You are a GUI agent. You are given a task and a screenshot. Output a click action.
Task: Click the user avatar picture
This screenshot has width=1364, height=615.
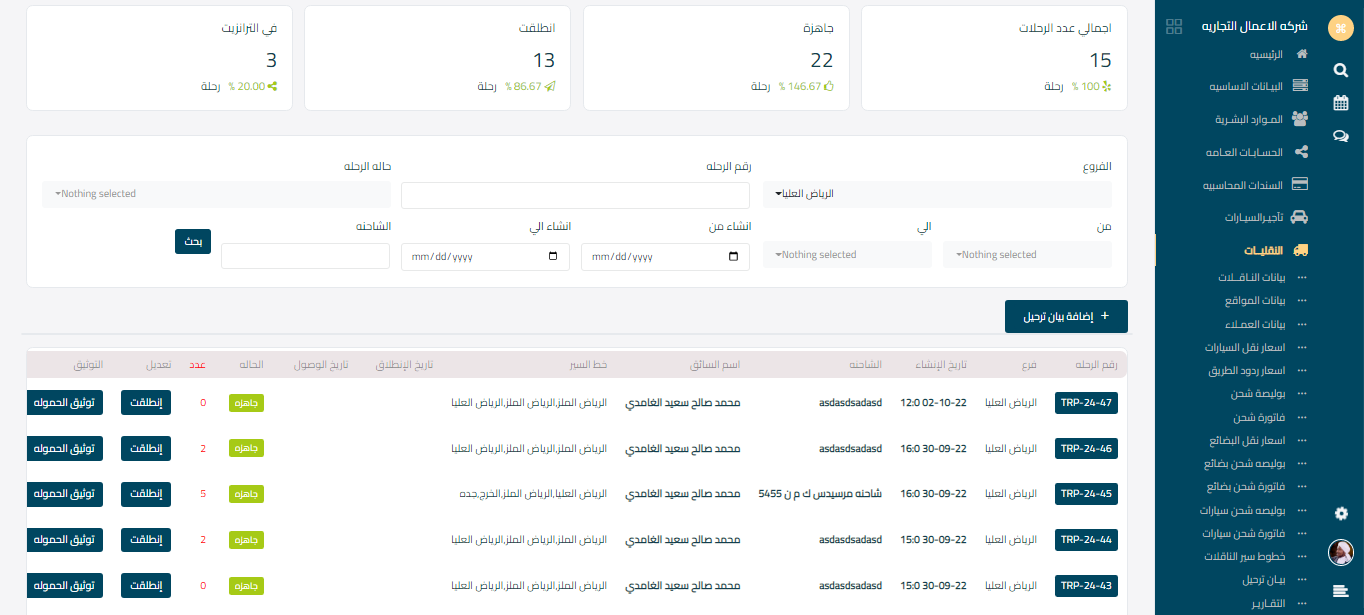pos(1341,552)
